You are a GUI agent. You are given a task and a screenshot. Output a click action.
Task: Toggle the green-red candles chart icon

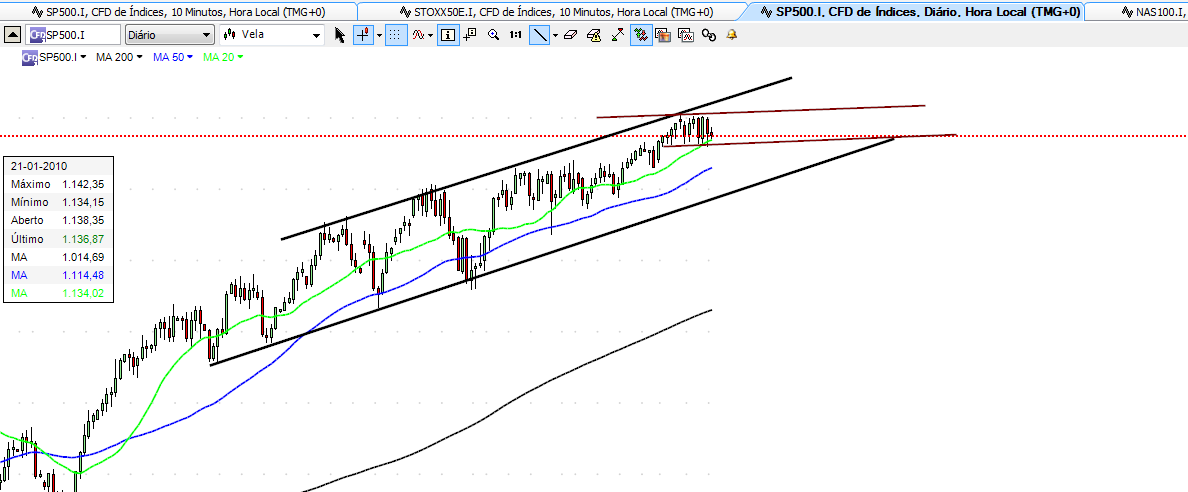[641, 35]
